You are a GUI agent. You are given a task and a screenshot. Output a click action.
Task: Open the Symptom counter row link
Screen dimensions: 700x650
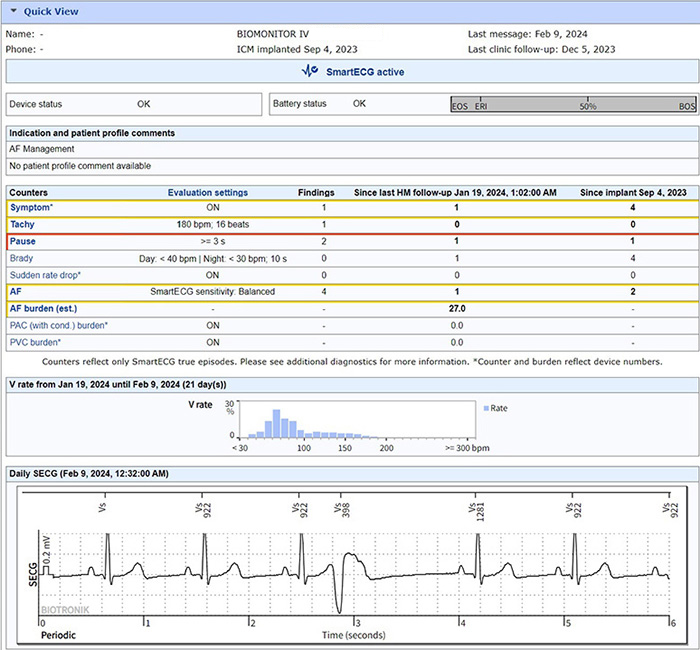click(31, 207)
